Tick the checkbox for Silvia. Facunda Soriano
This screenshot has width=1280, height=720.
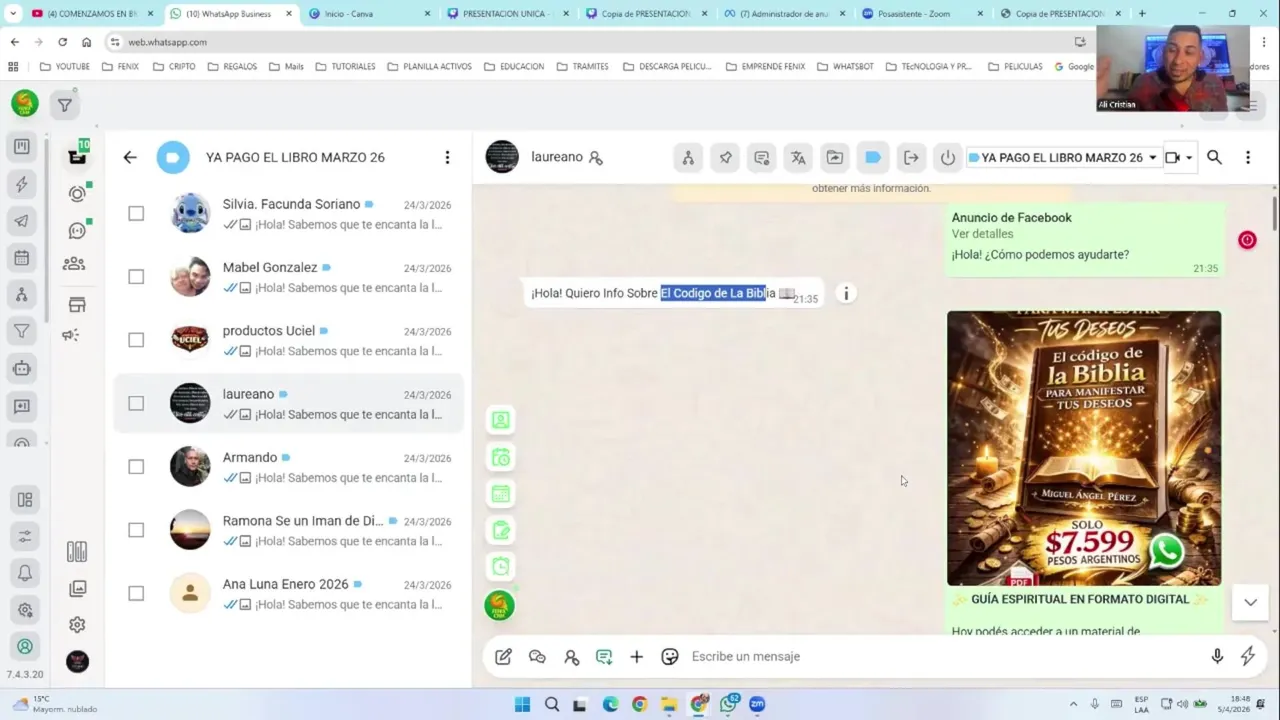[x=136, y=213]
